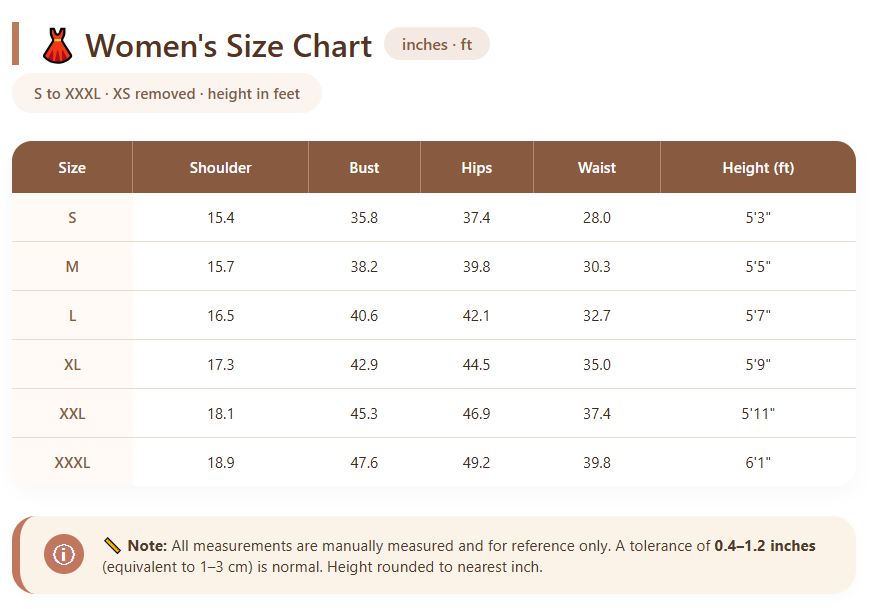Select the Waist column header
The width and height of the screenshot is (875, 609).
pyautogui.click(x=596, y=168)
